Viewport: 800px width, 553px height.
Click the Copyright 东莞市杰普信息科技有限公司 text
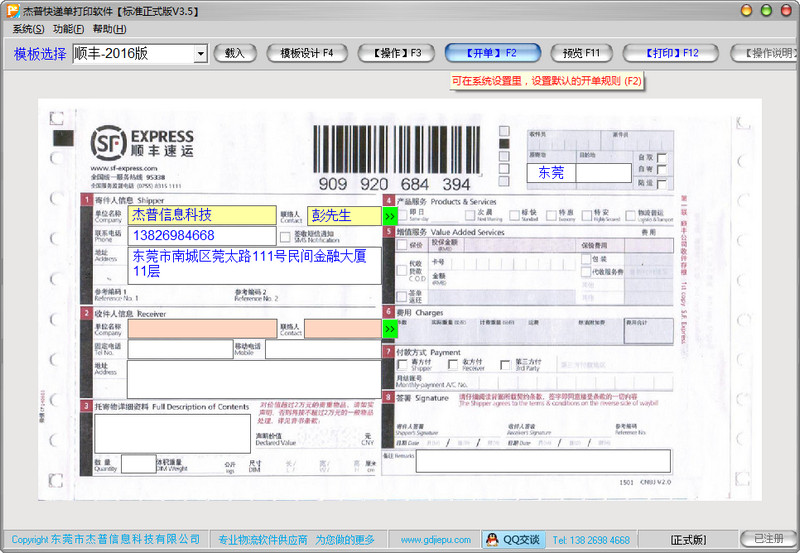(106, 540)
